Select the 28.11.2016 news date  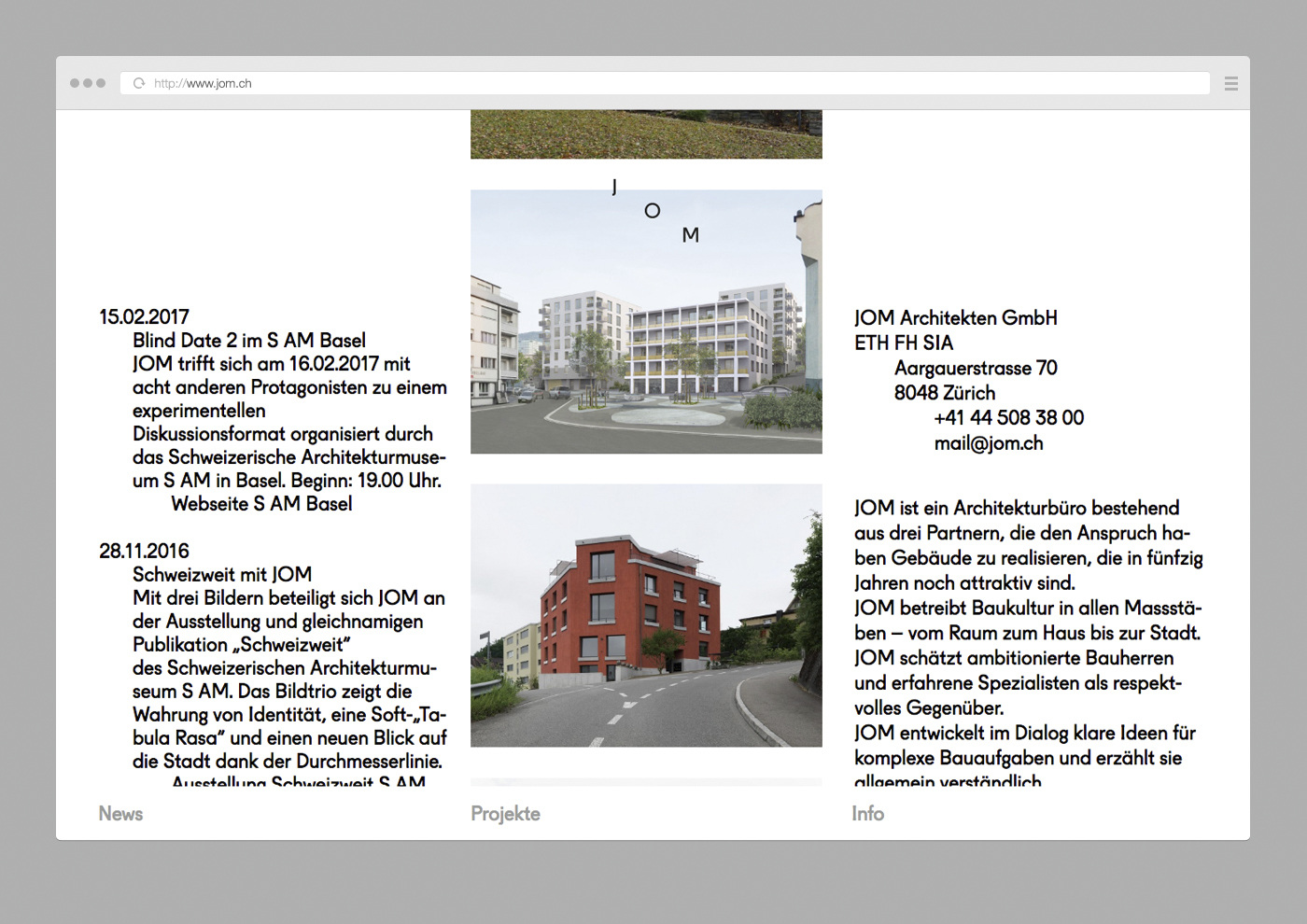(x=144, y=552)
